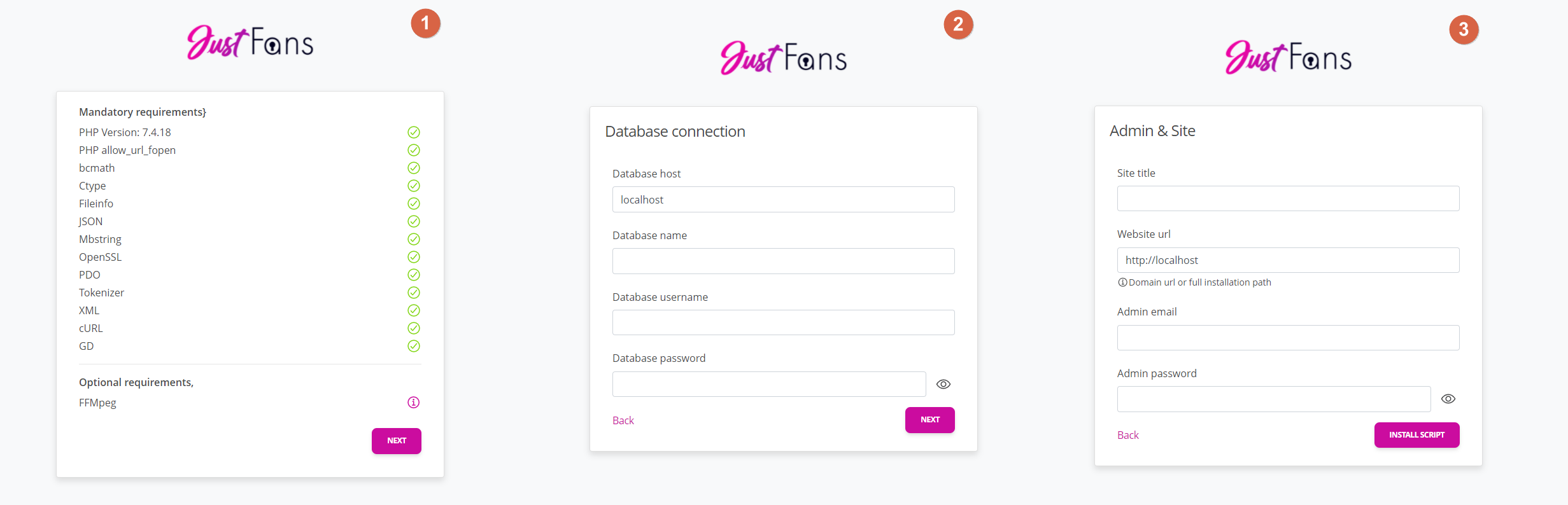This screenshot has height=505, width=1568.
Task: Click the OpenSSL checkmark icon
Action: coord(414,257)
